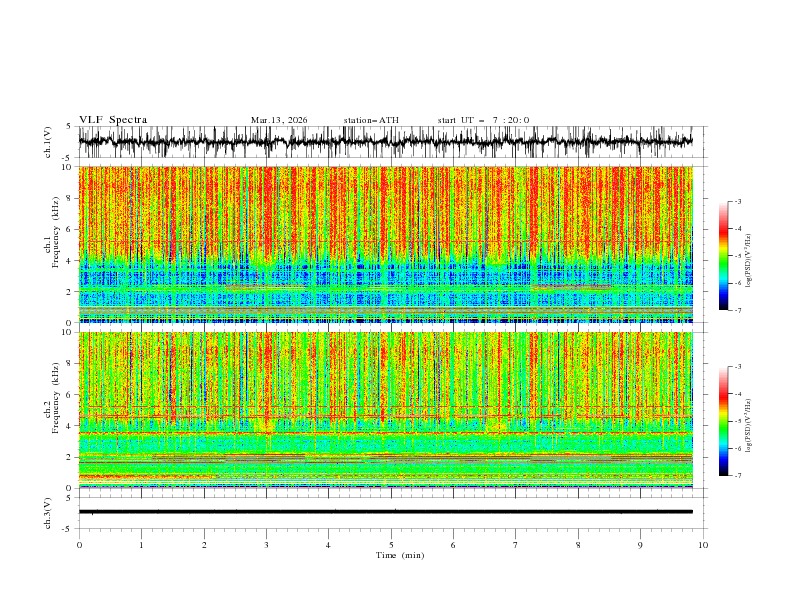Click the ch.2 spectrogram's 2 kHz band
This screenshot has height=612, width=792.
(x=385, y=457)
